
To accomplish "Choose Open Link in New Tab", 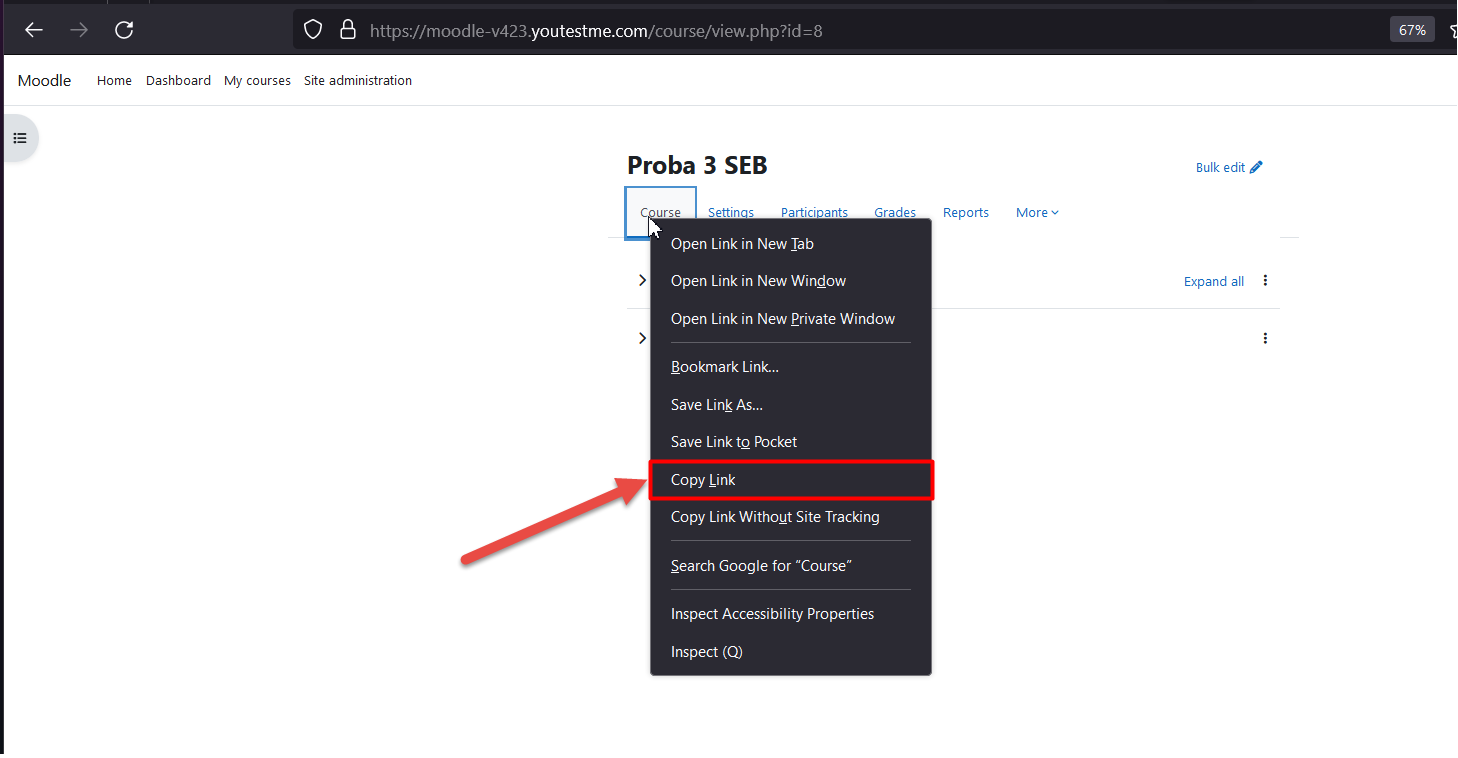I will [x=742, y=244].
